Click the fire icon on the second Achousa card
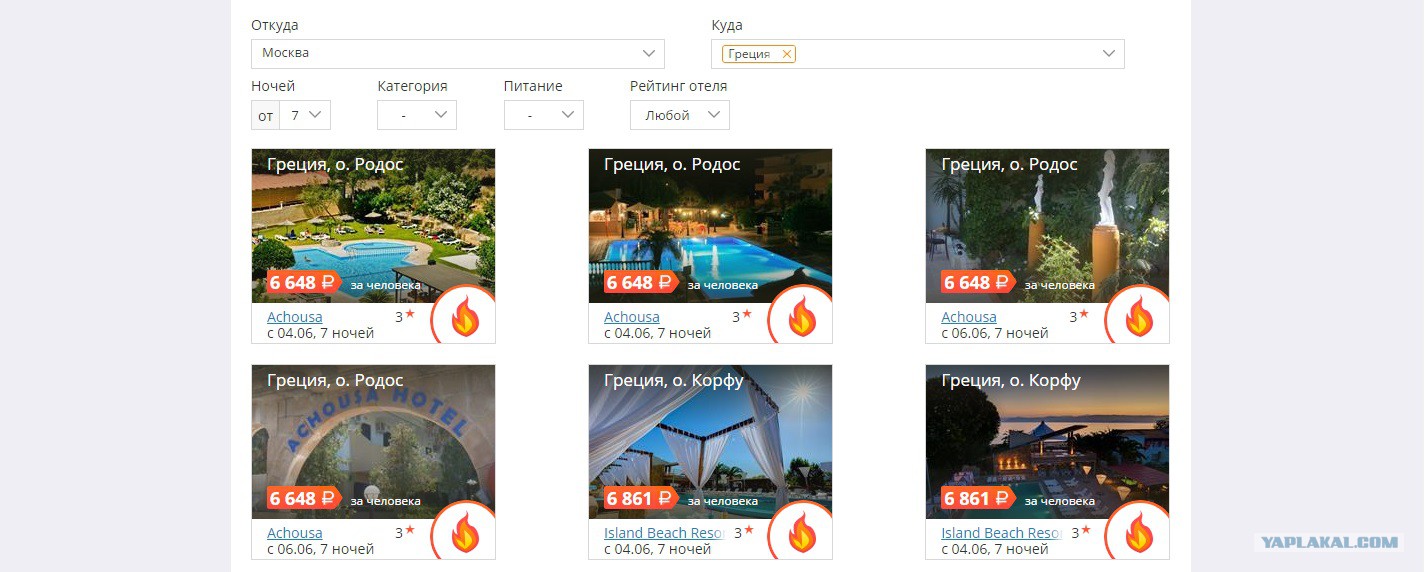The width and height of the screenshot is (1424, 572). tap(801, 318)
